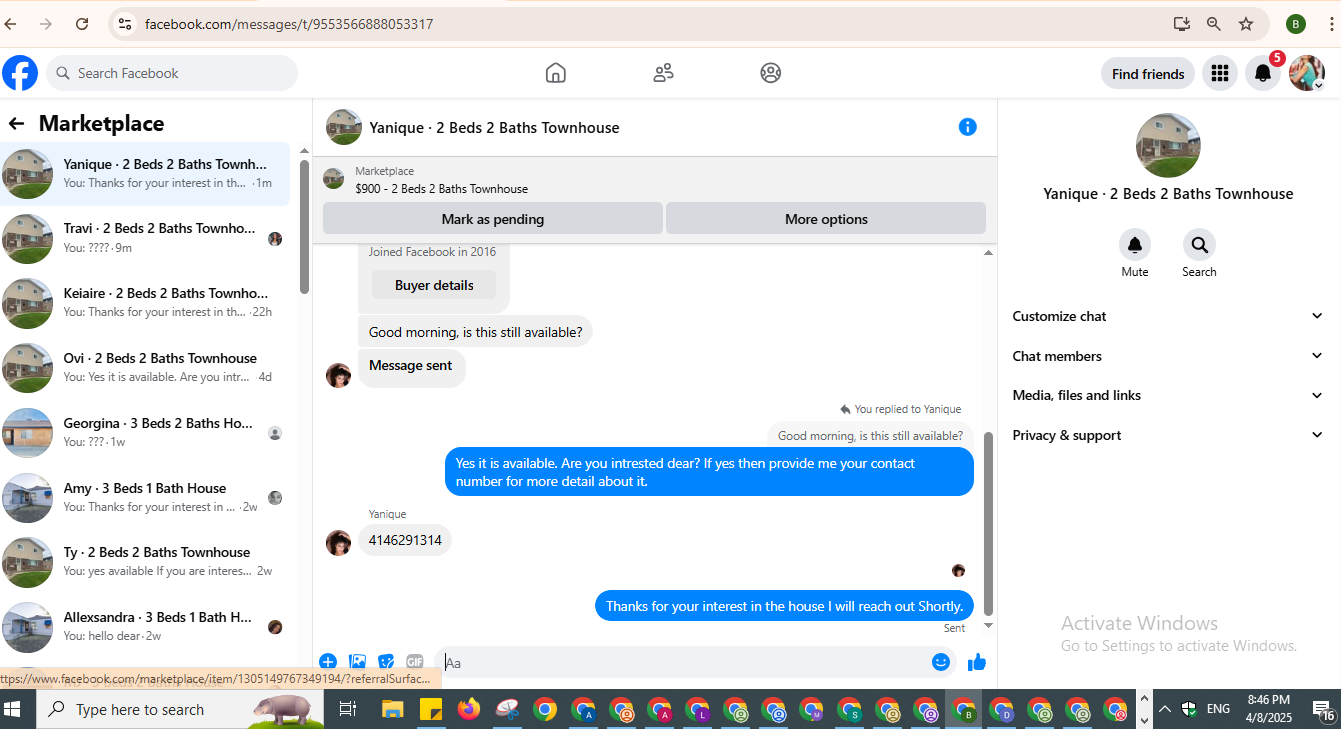Click the conversation list scrollbar
The width and height of the screenshot is (1341, 729).
pyautogui.click(x=304, y=227)
